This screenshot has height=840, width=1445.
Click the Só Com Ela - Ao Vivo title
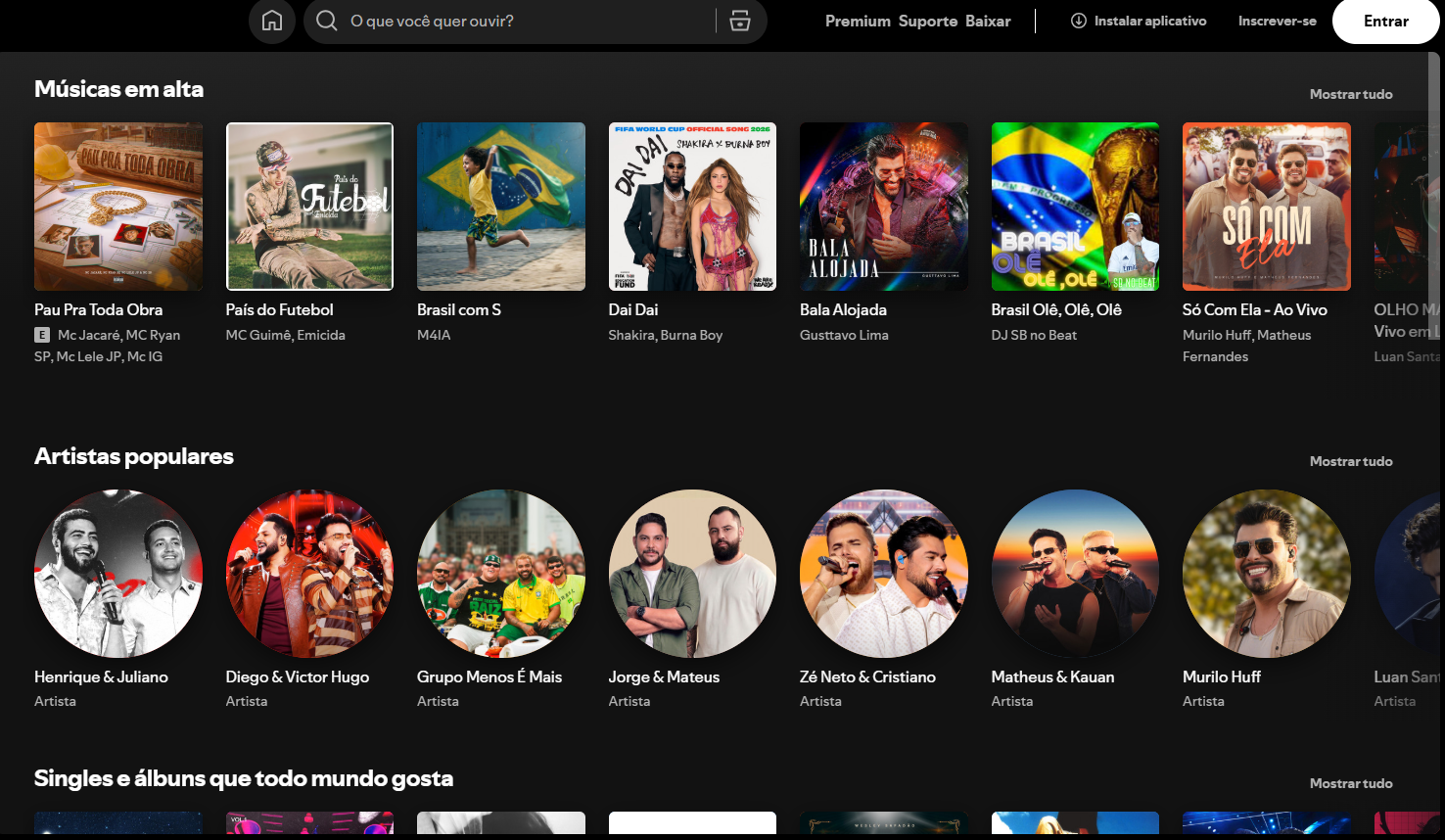(x=1255, y=309)
